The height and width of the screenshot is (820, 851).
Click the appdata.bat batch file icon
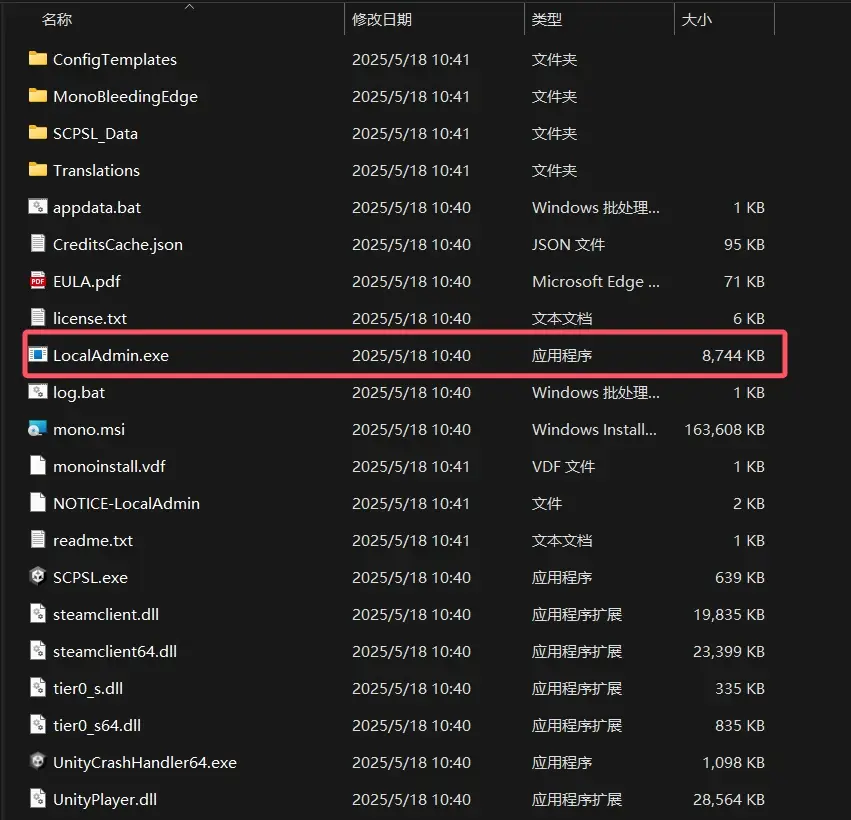pos(37,207)
